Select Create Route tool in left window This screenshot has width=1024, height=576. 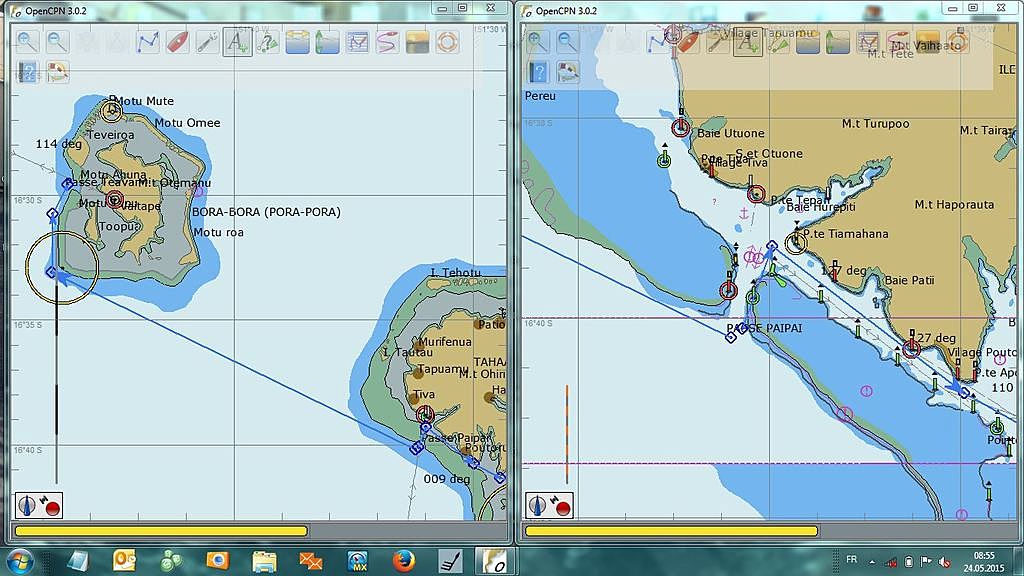click(148, 42)
